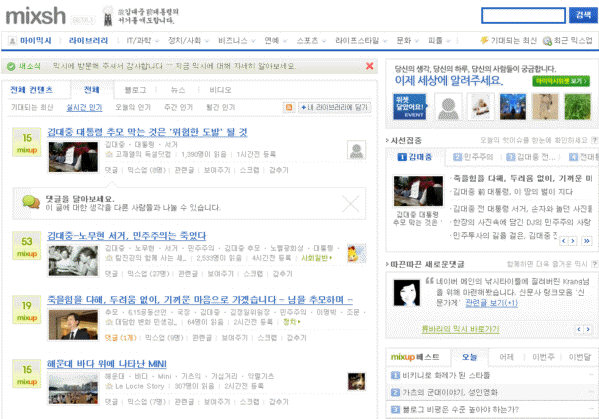Open article 김대중 대통령 추모 막는 것은
Viewport: 599px width, 419px height.
(x=147, y=132)
